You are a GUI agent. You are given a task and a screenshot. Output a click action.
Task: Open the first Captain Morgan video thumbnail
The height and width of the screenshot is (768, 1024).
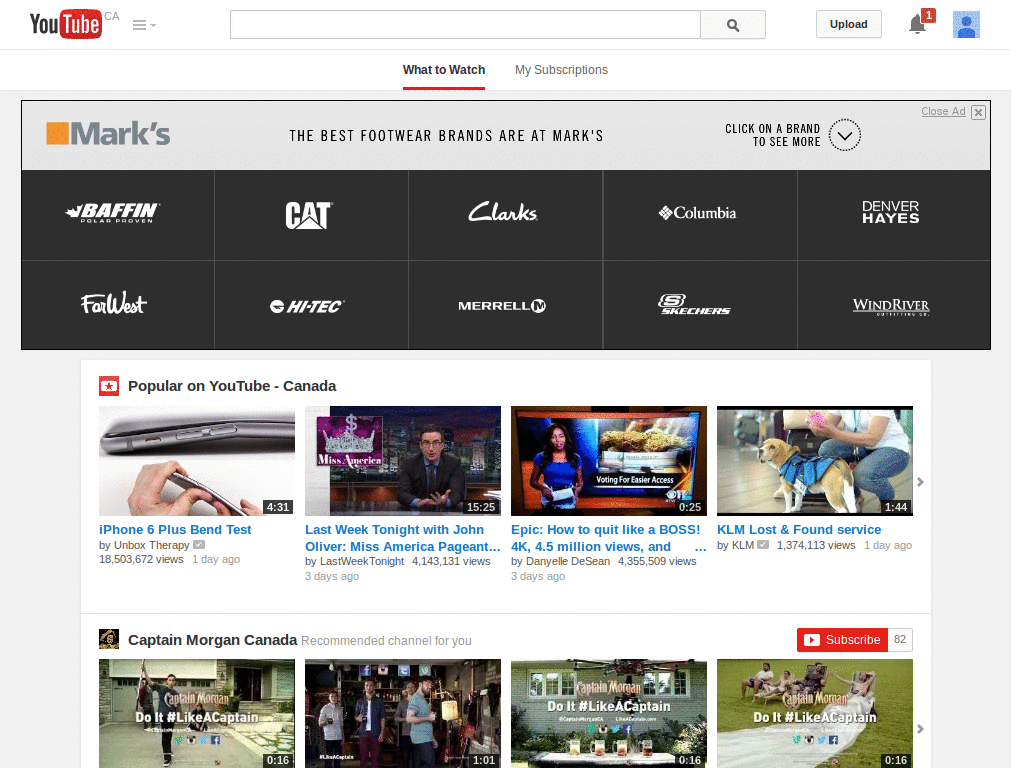pyautogui.click(x=197, y=713)
